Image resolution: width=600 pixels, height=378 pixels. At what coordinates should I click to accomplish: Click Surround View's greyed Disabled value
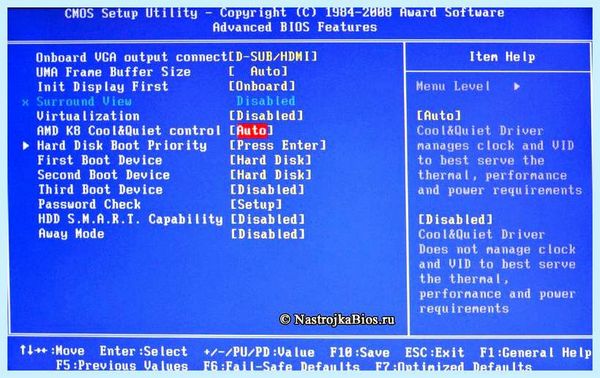[266, 101]
